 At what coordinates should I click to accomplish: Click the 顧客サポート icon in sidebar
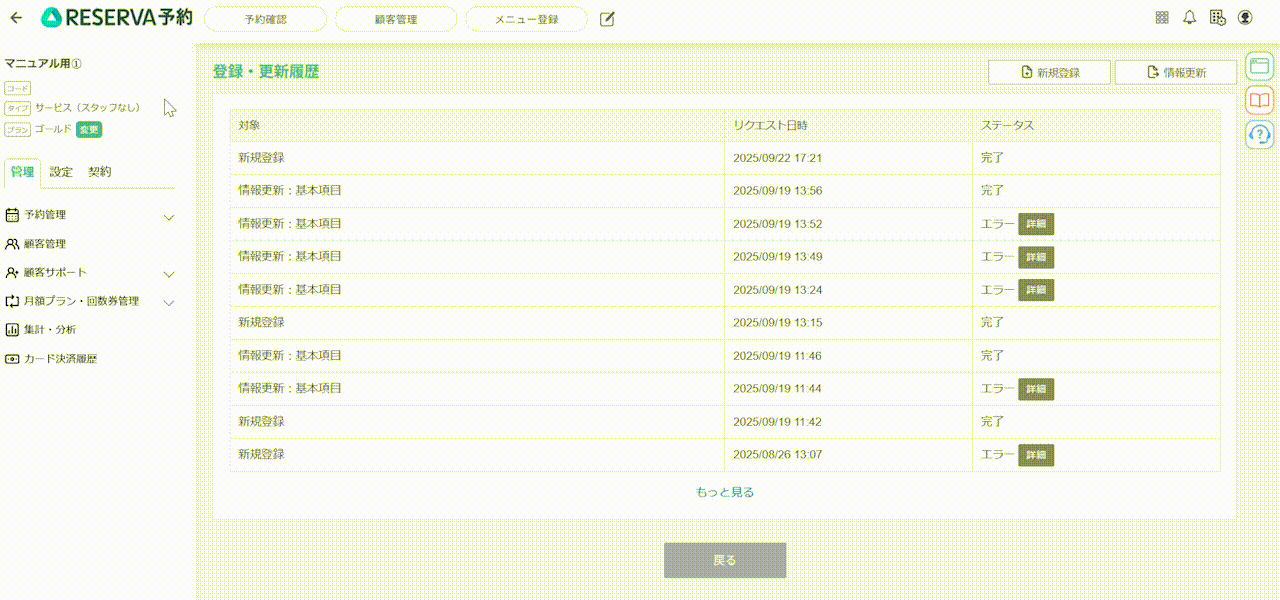coord(12,273)
